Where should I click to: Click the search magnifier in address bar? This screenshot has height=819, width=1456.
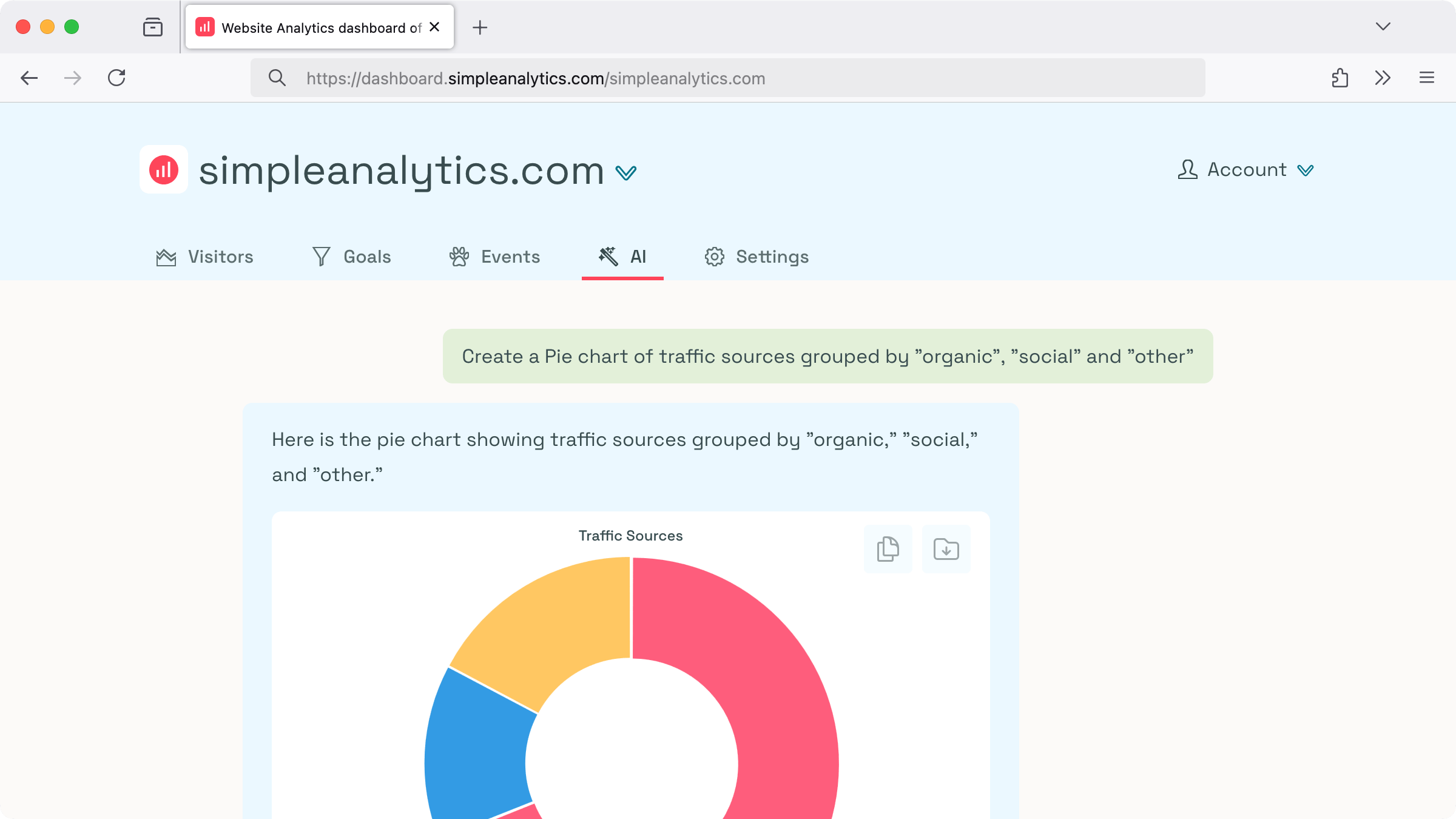(277, 78)
